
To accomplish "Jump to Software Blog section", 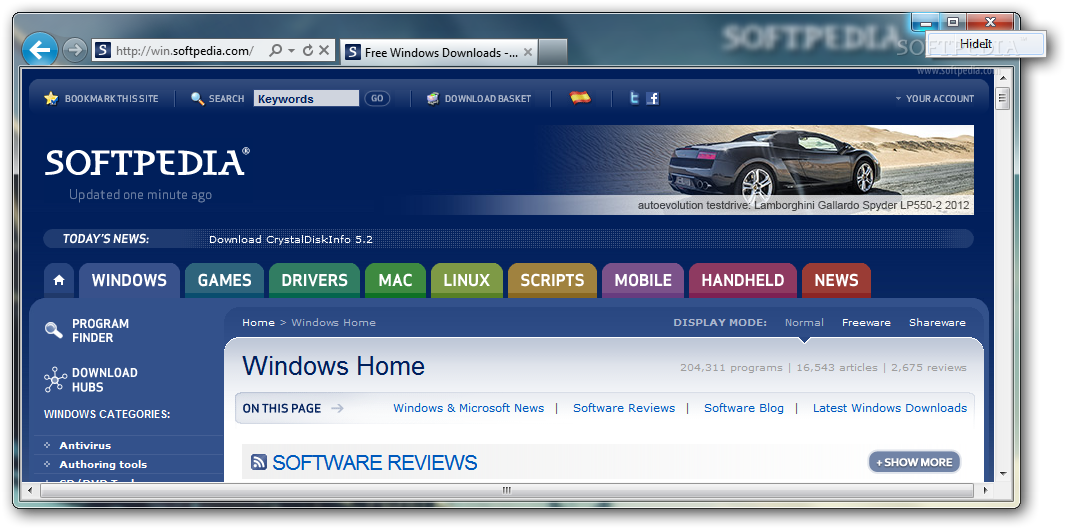I will point(744,408).
